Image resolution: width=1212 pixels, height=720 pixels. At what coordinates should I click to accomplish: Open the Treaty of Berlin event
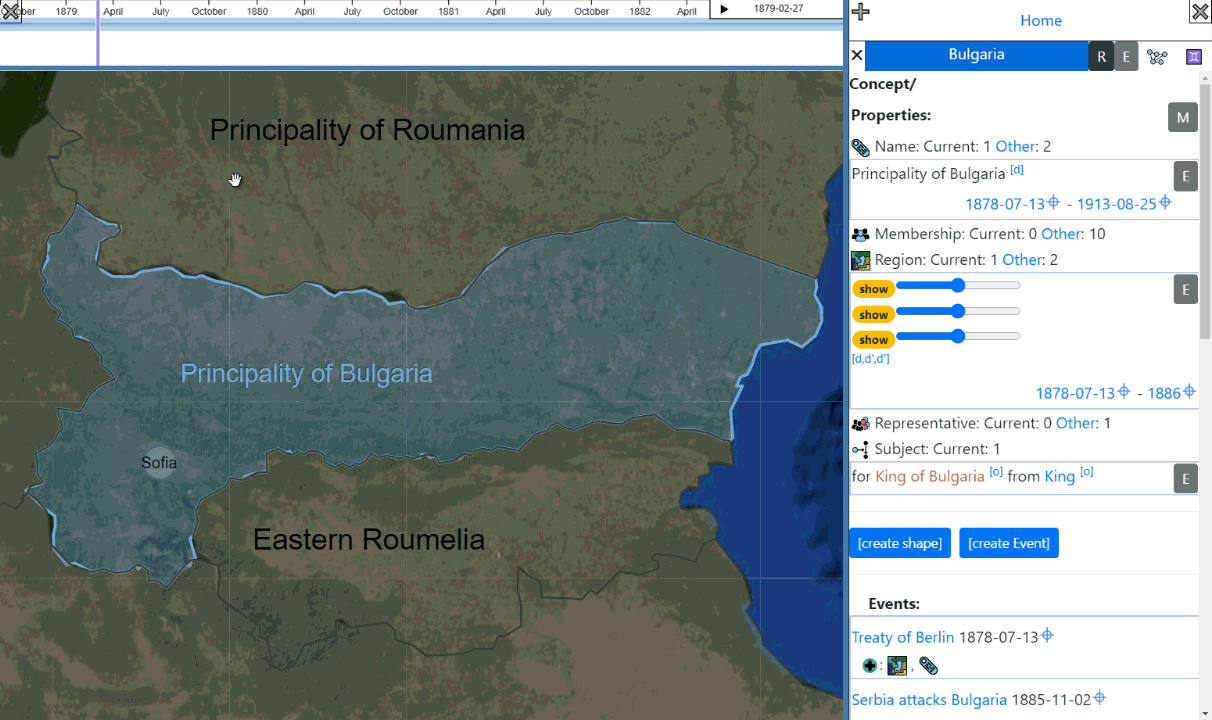tap(903, 637)
